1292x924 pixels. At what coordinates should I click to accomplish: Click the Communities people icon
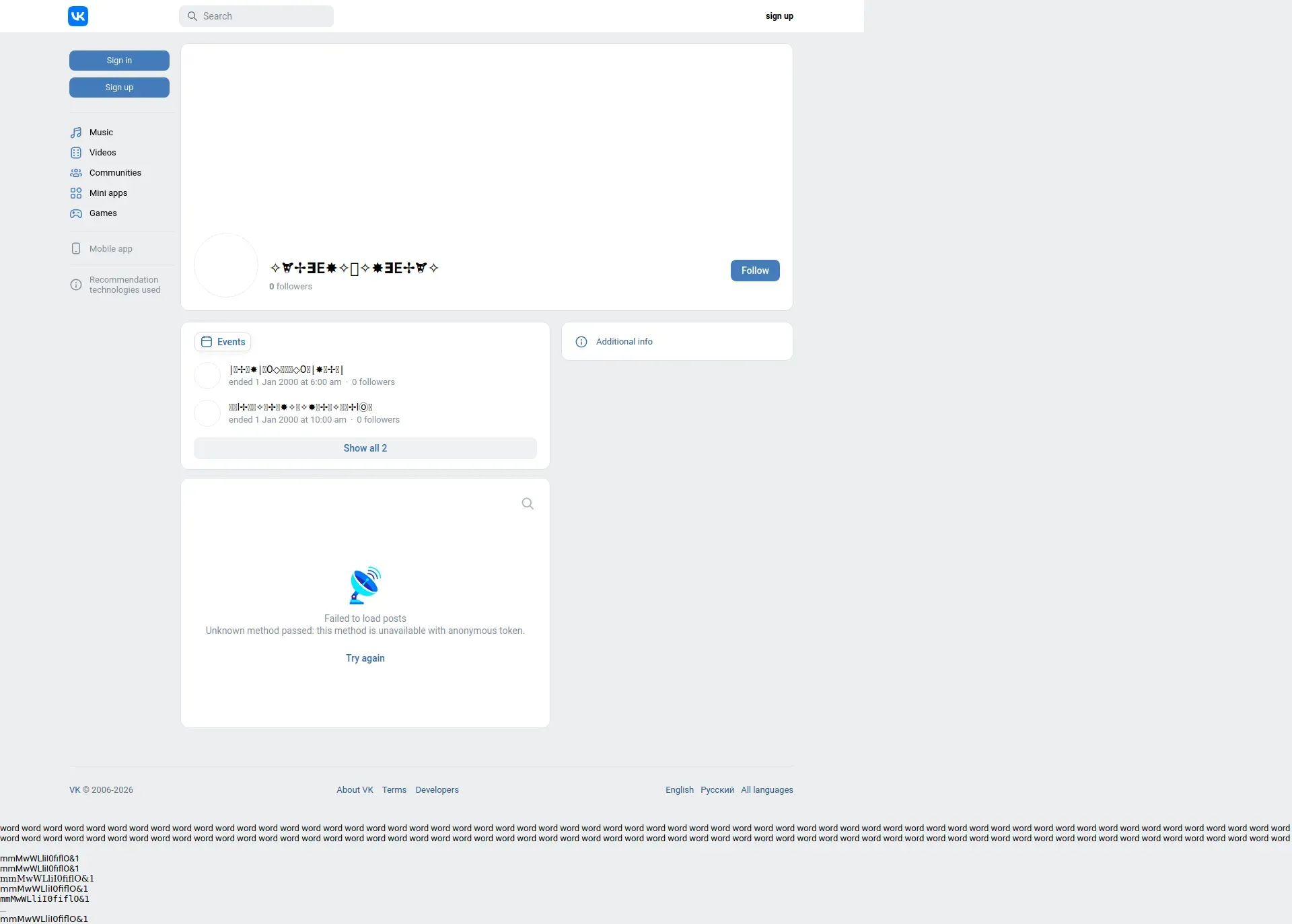click(76, 173)
